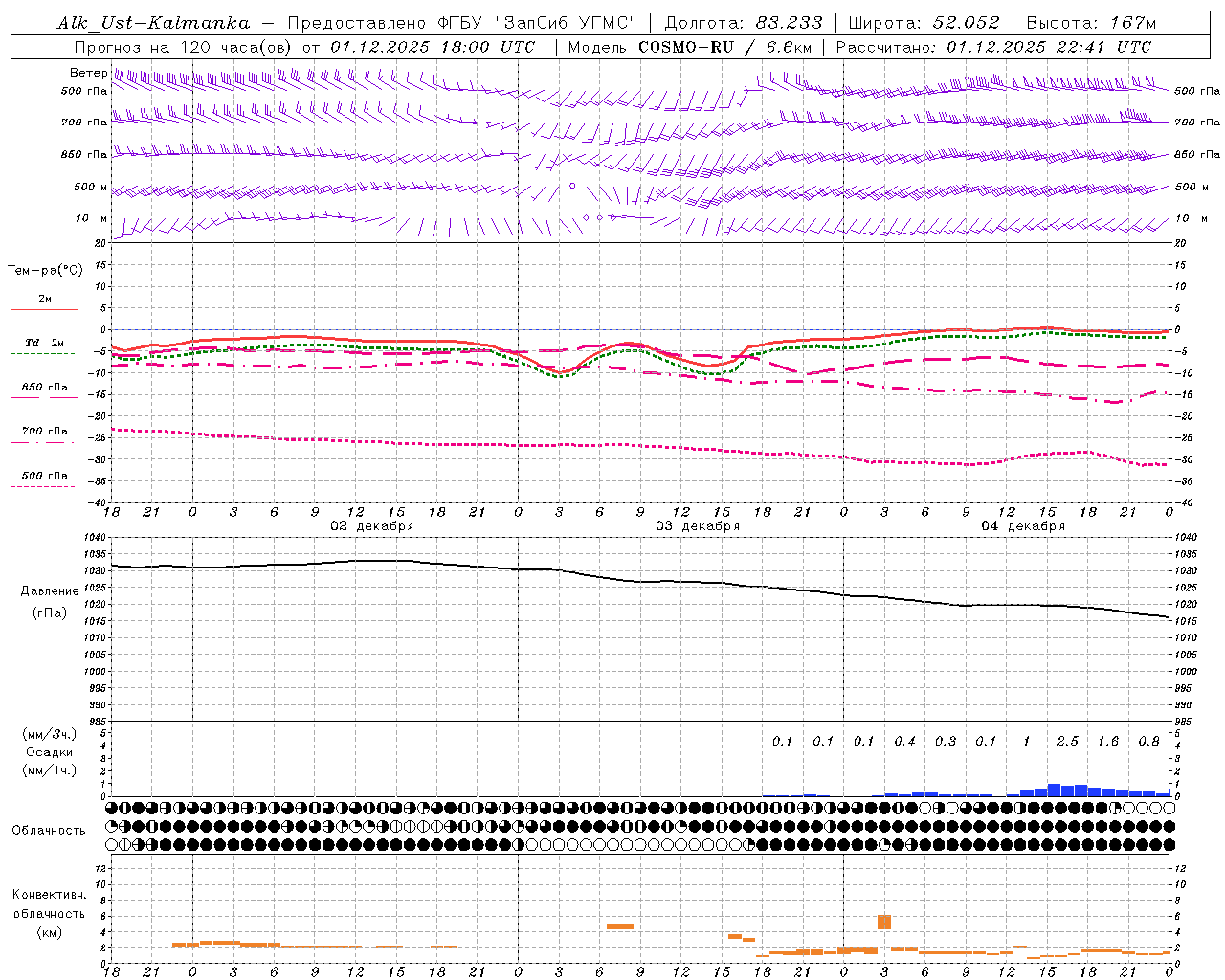
Task: Click the Высота: 167м field
Action: (1091, 23)
